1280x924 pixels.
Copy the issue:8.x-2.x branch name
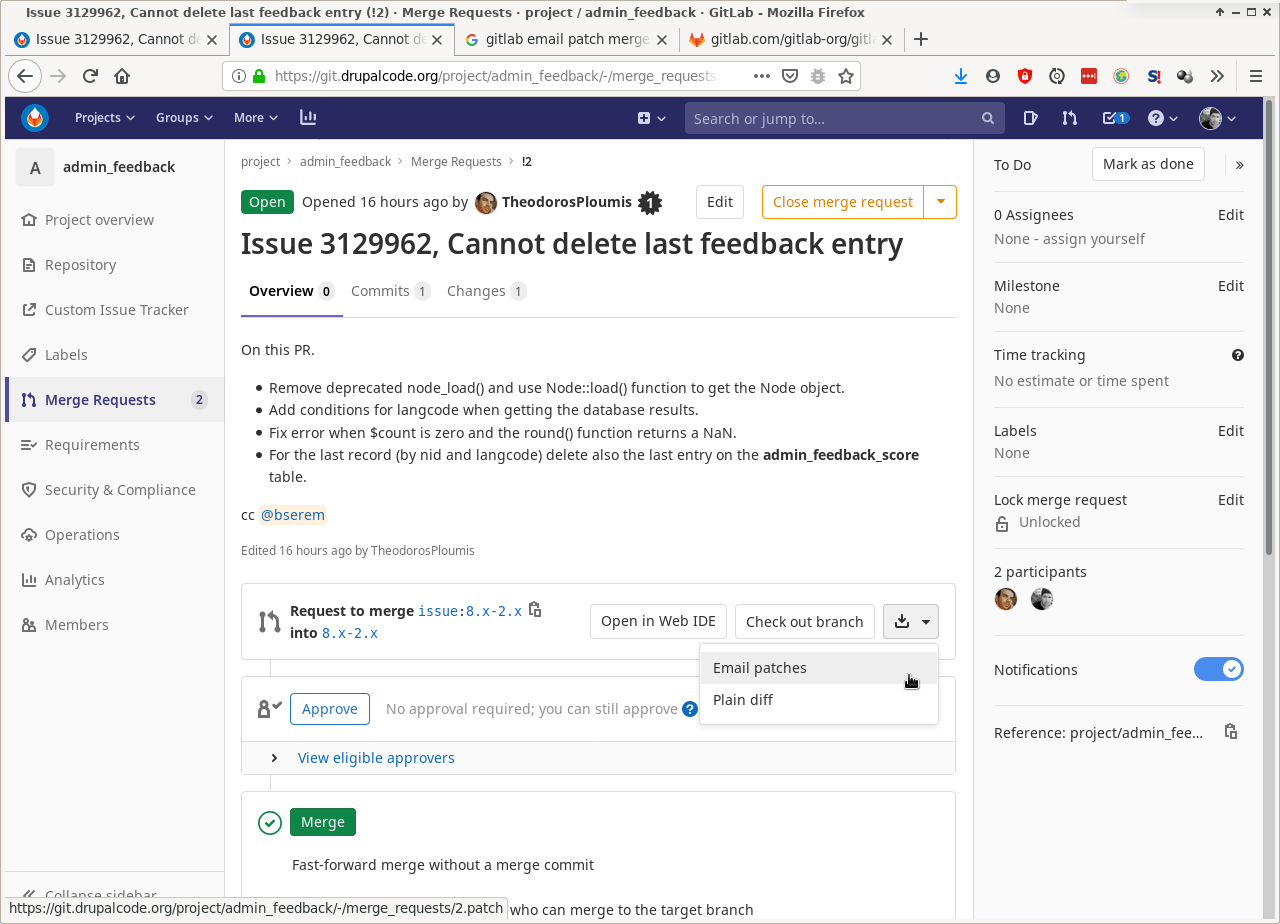(x=535, y=609)
